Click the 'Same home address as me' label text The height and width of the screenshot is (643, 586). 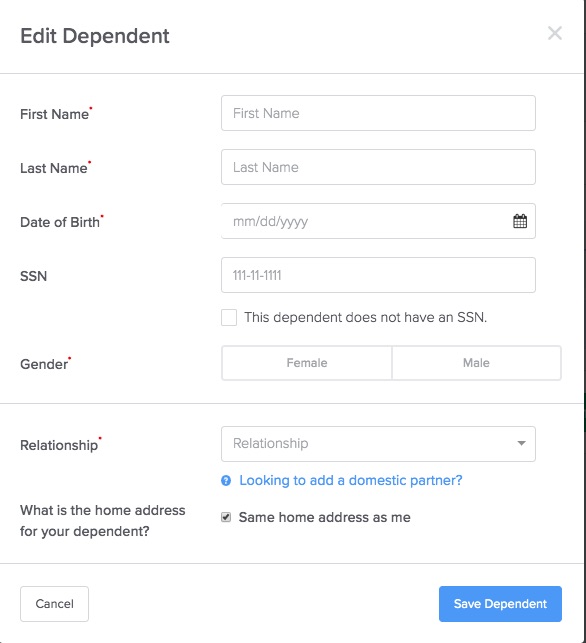324,518
